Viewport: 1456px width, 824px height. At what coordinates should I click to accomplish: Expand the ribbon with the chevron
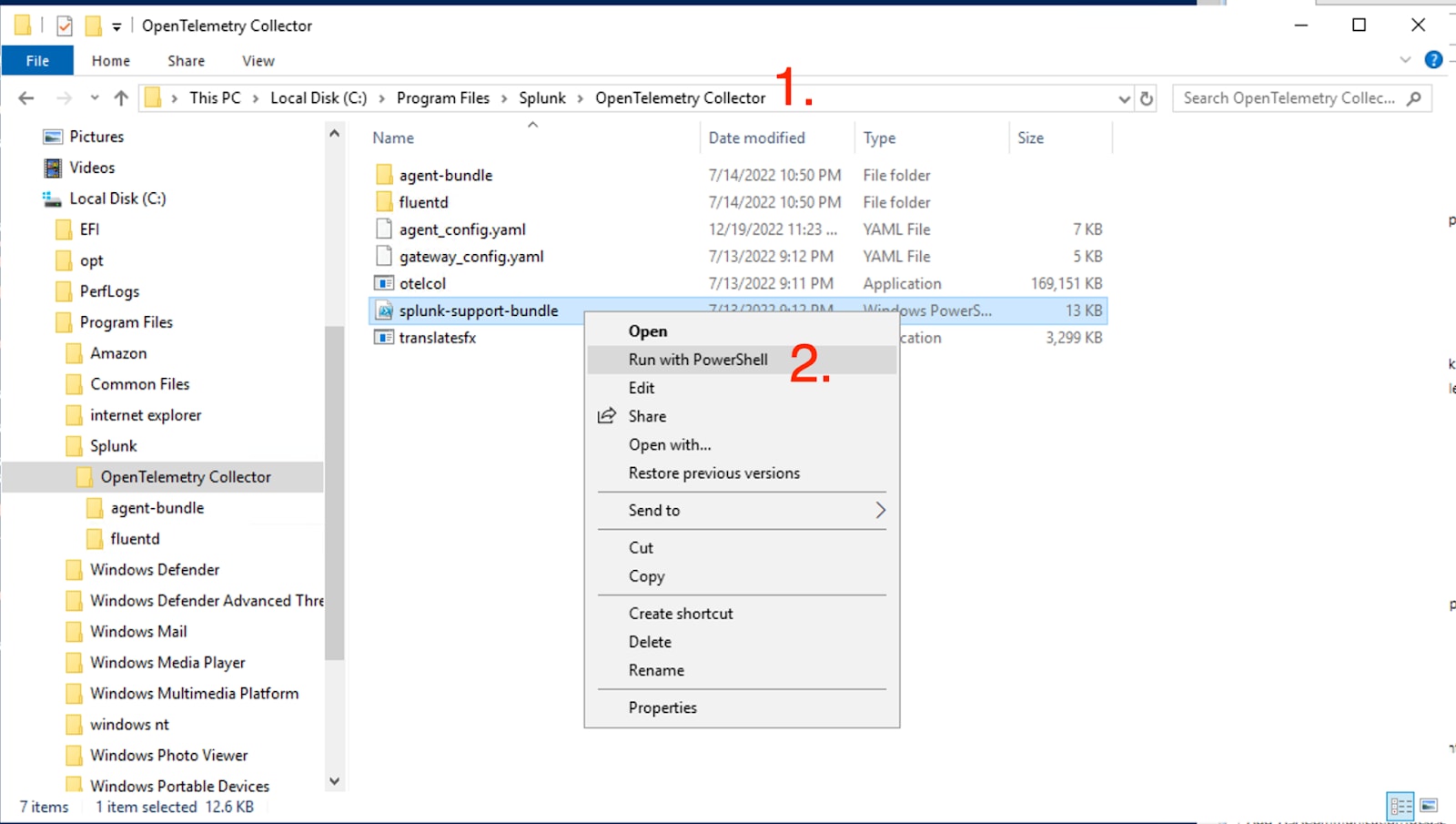[1405, 60]
